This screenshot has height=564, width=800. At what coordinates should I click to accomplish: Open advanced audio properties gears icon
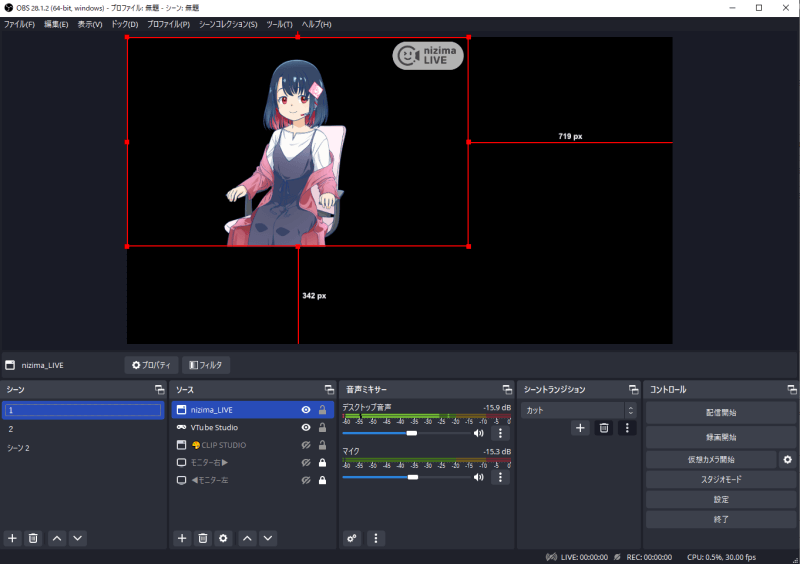coord(352,538)
